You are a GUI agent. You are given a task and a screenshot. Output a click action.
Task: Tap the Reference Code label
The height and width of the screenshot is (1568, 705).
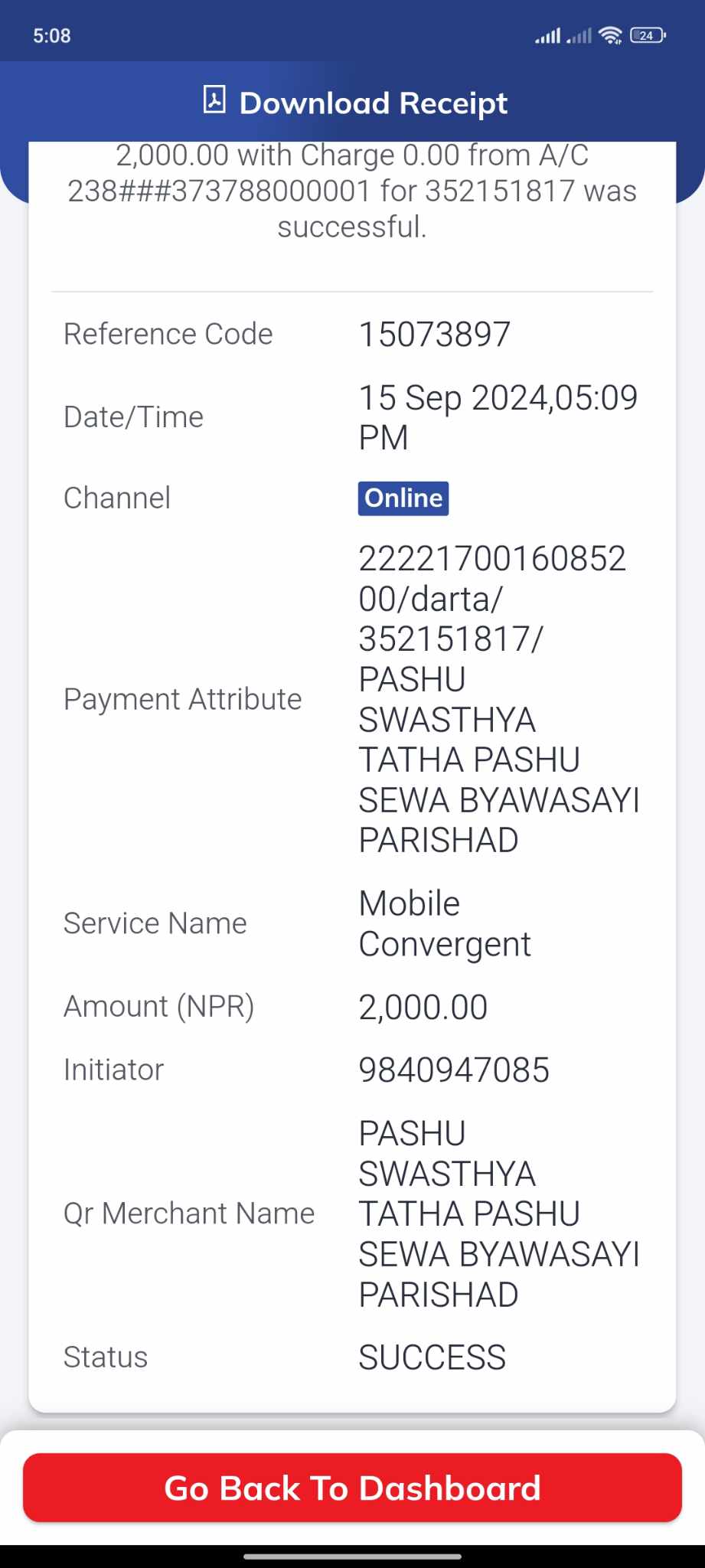[168, 335]
